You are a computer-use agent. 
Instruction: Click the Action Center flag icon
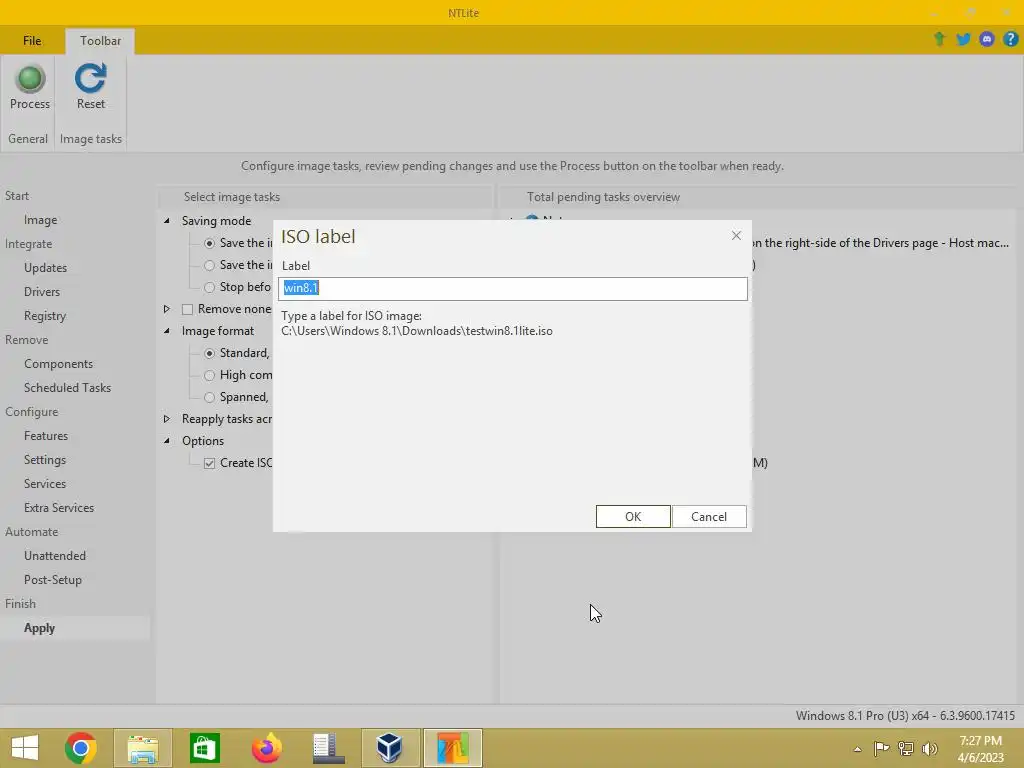881,748
